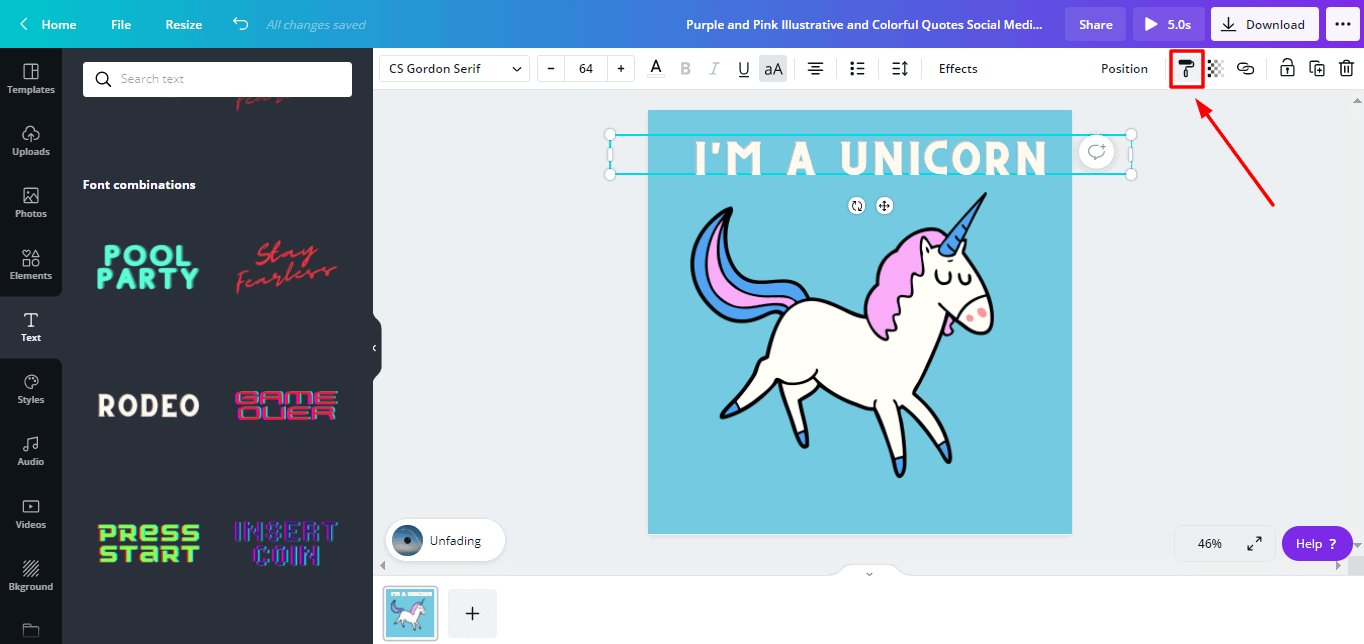Screen dimensions: 1364x644
Task: Open the Elements tab in sidebar
Action: click(31, 264)
